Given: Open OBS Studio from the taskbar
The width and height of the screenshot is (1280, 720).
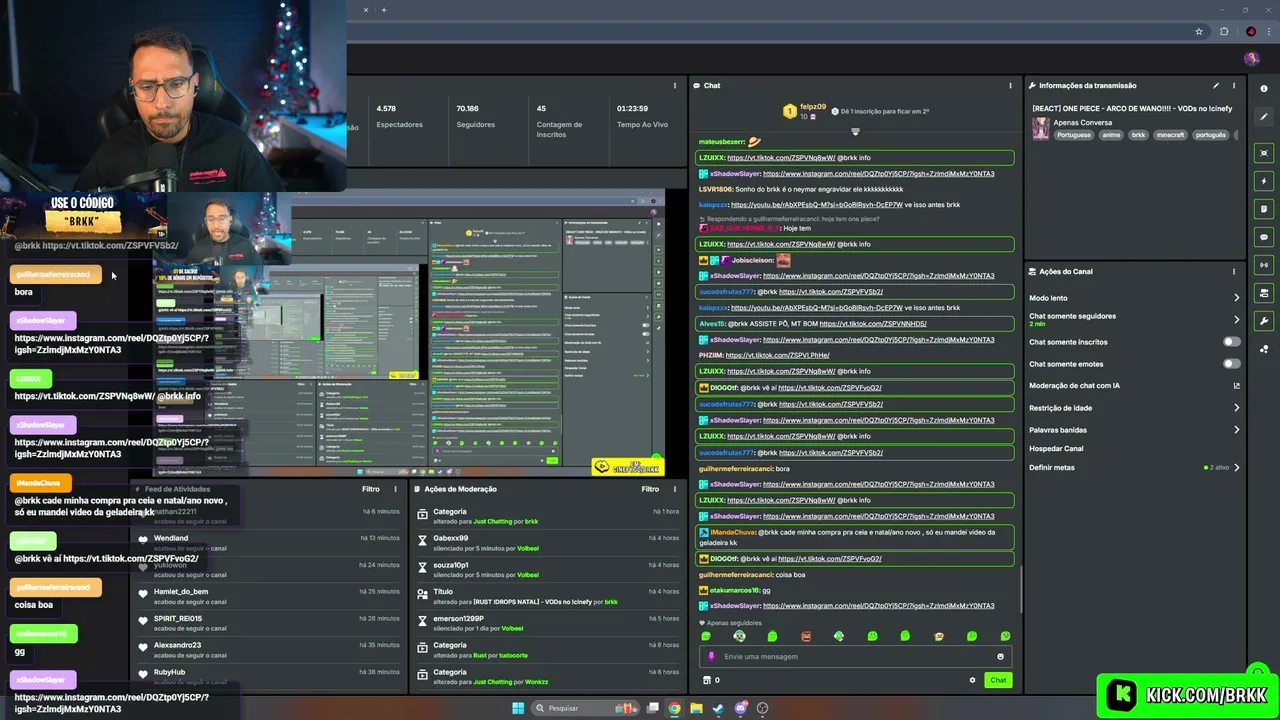Looking at the screenshot, I should pyautogui.click(x=762, y=708).
